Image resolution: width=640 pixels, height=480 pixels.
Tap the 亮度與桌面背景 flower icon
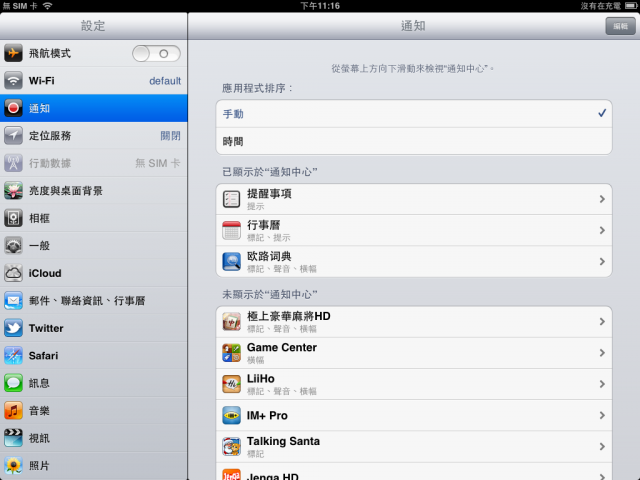pyautogui.click(x=13, y=191)
